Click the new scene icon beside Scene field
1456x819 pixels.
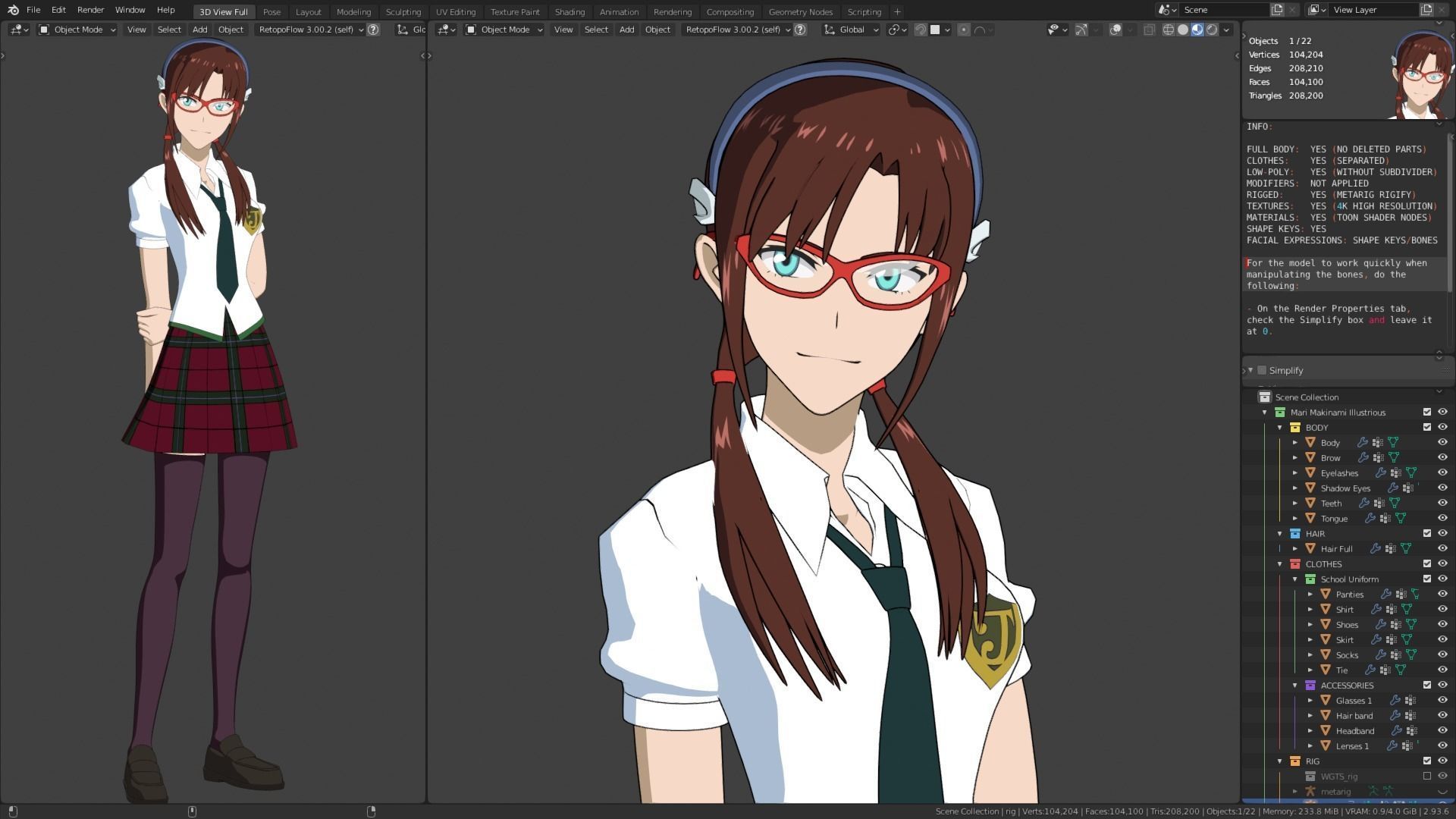pos(1277,10)
